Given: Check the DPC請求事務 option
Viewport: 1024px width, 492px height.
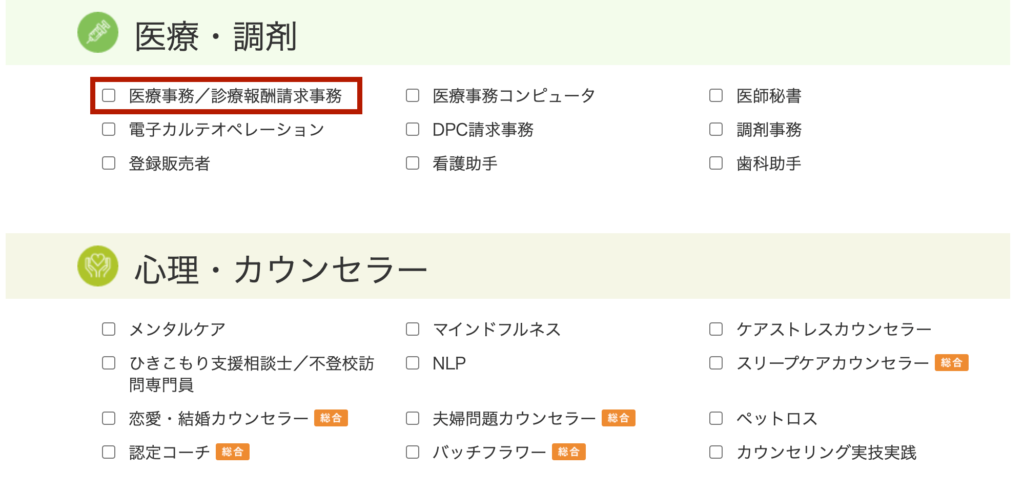Looking at the screenshot, I should pyautogui.click(x=413, y=130).
